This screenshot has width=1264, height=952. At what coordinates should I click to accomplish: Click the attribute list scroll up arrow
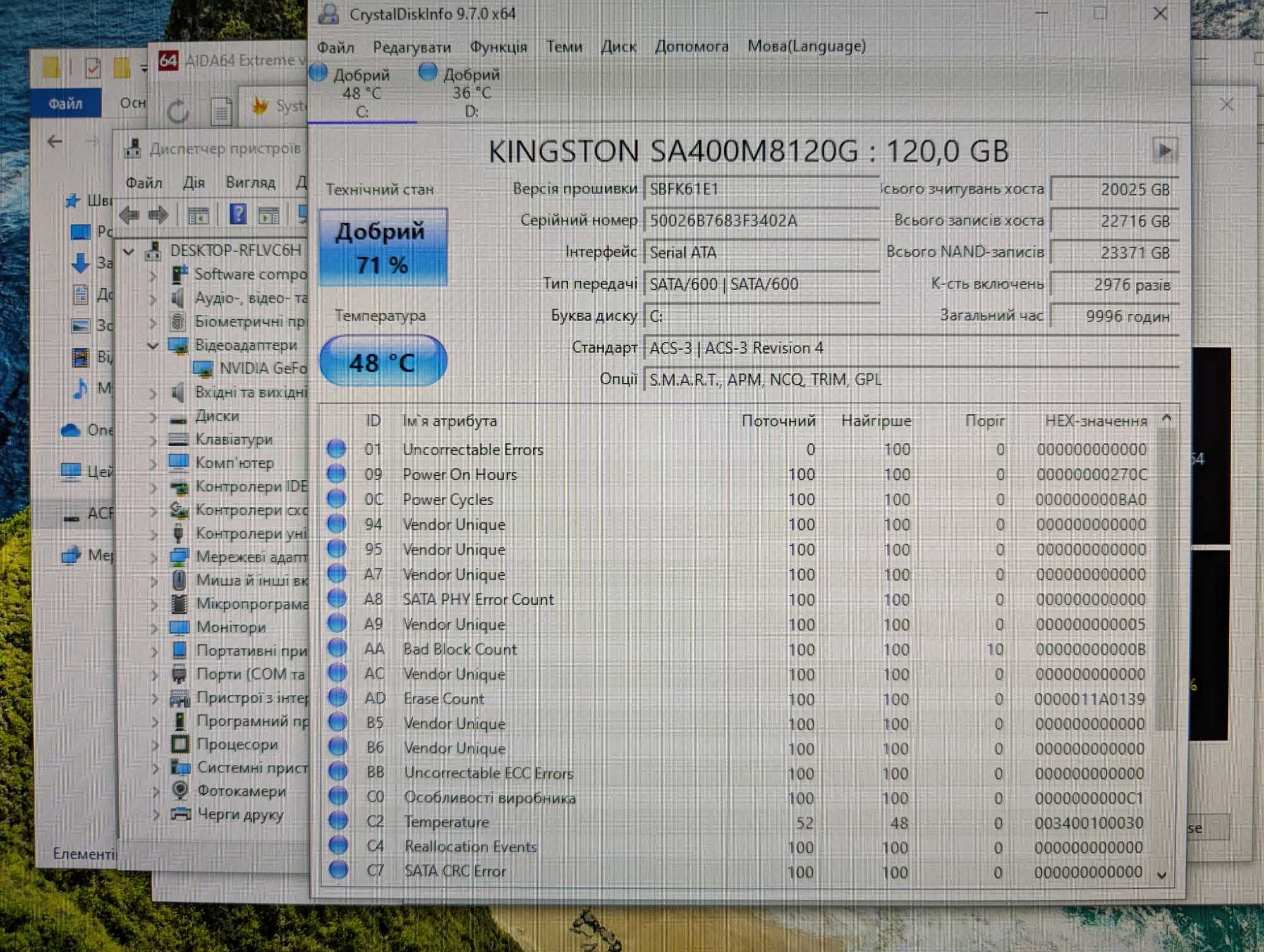(1166, 418)
